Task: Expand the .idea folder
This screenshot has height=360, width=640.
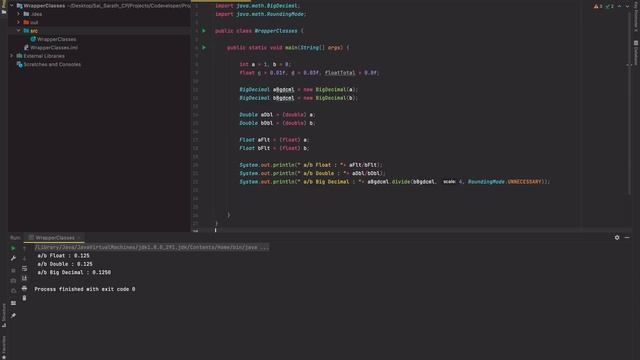Action: [18, 14]
